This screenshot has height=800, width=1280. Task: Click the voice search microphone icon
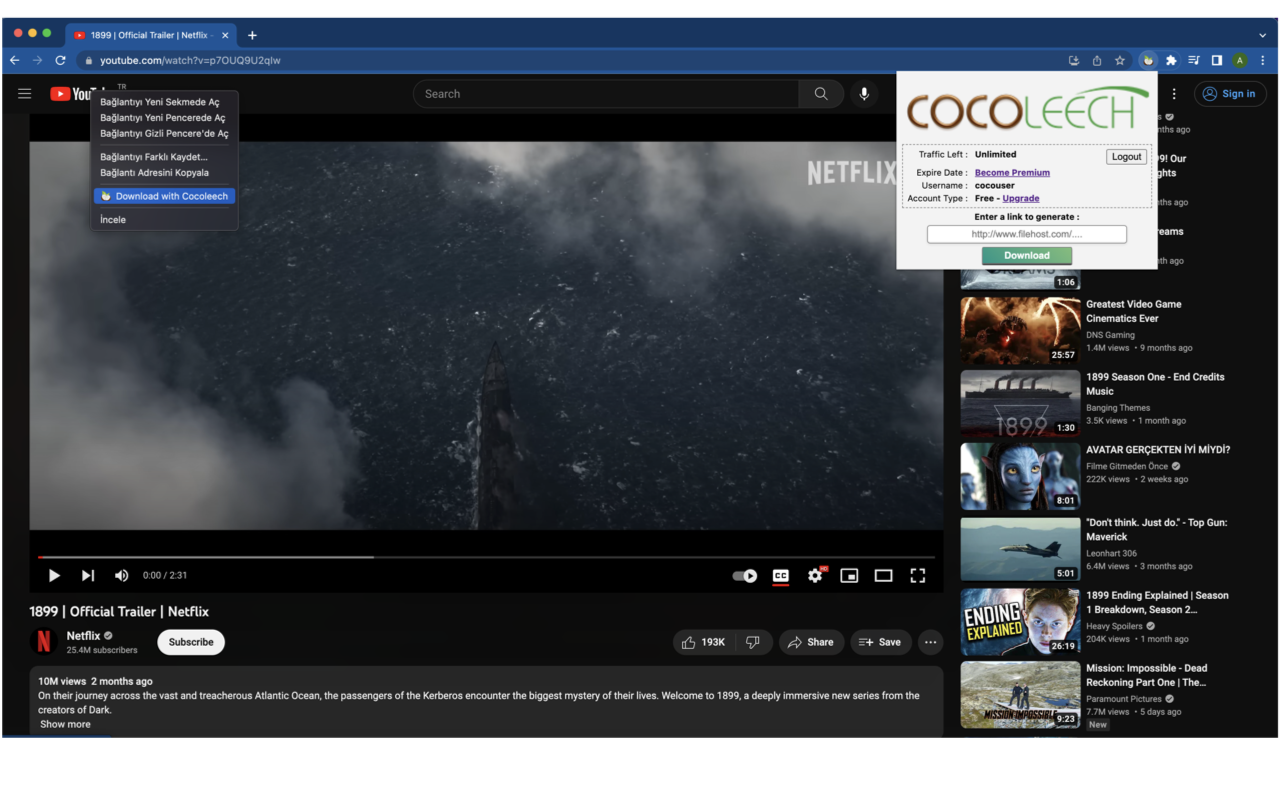click(x=864, y=94)
